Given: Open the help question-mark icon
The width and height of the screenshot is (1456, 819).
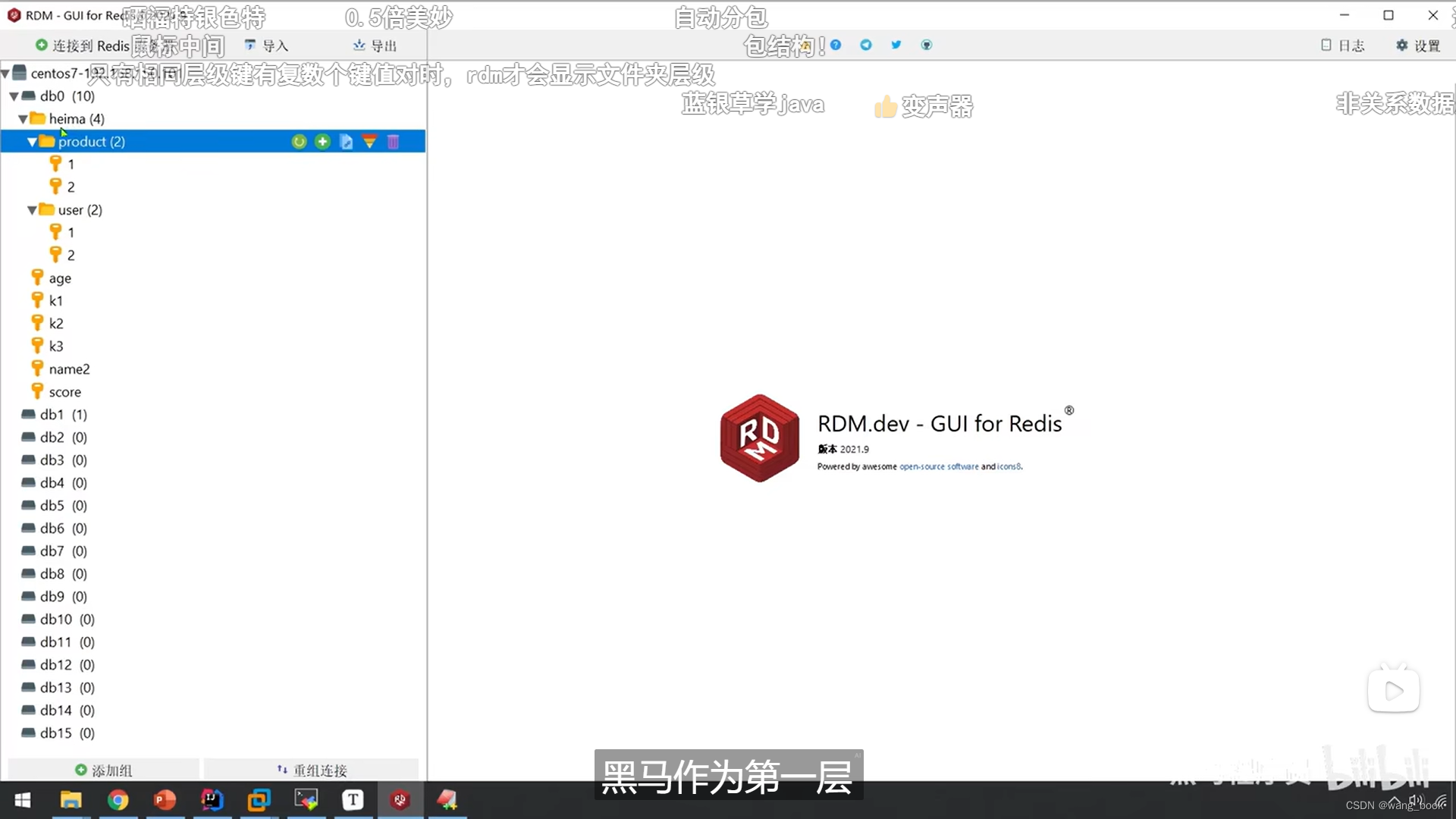Looking at the screenshot, I should point(836,45).
